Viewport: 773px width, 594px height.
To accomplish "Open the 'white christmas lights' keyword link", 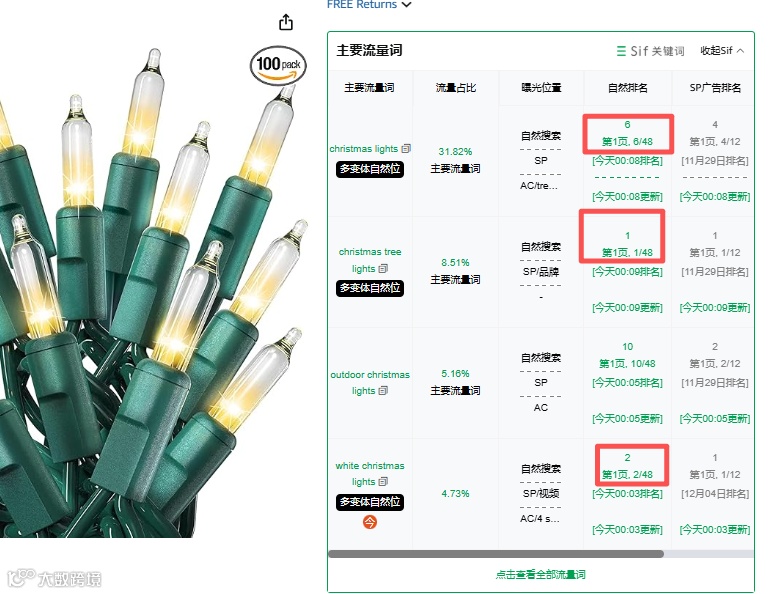I will (370, 473).
